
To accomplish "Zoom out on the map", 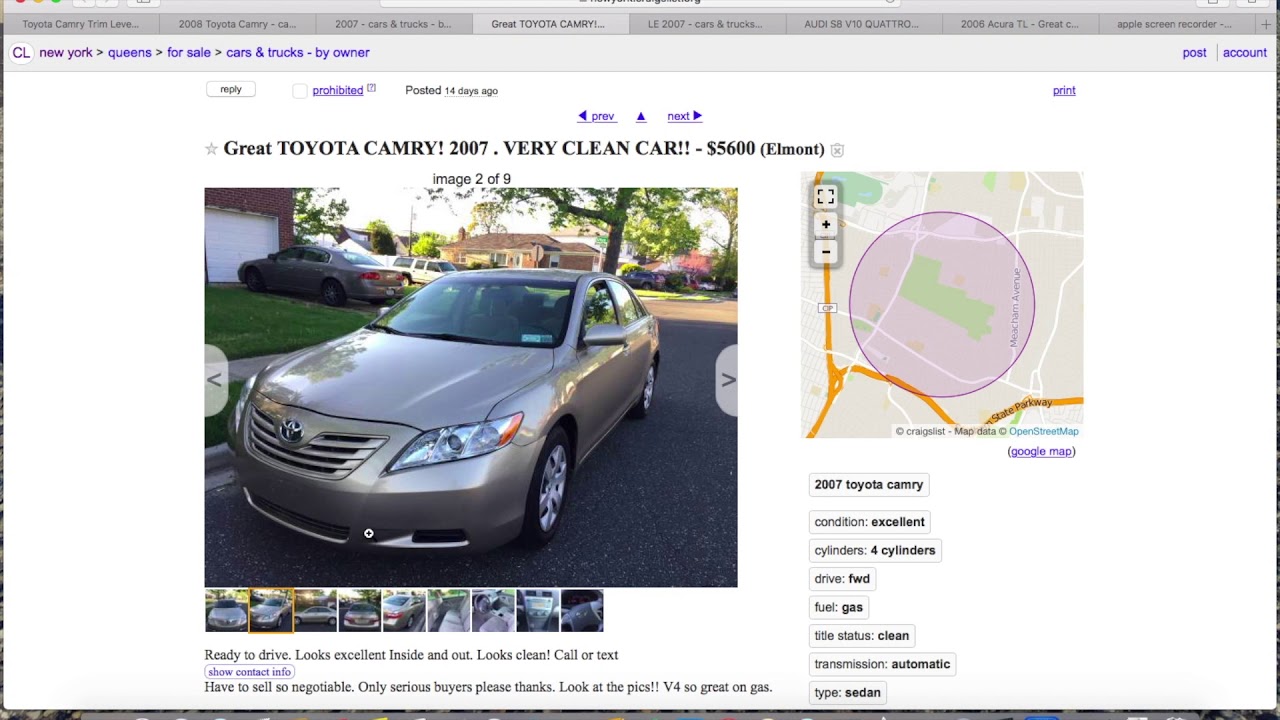I will tap(826, 251).
